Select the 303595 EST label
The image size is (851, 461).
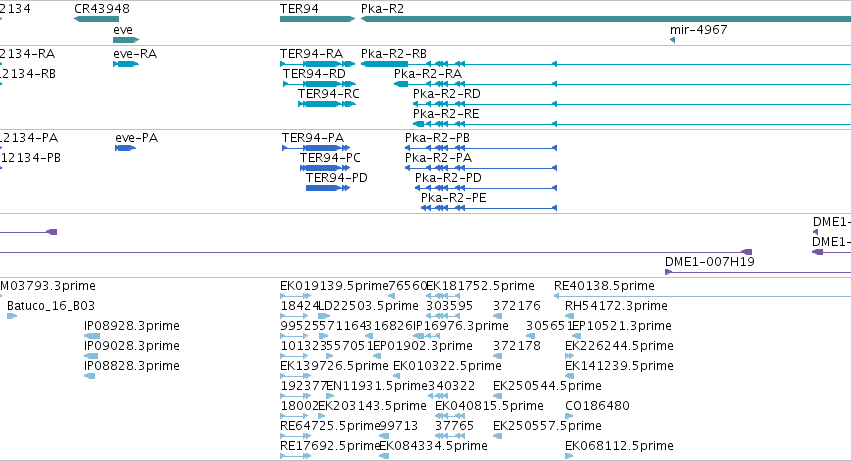click(449, 306)
